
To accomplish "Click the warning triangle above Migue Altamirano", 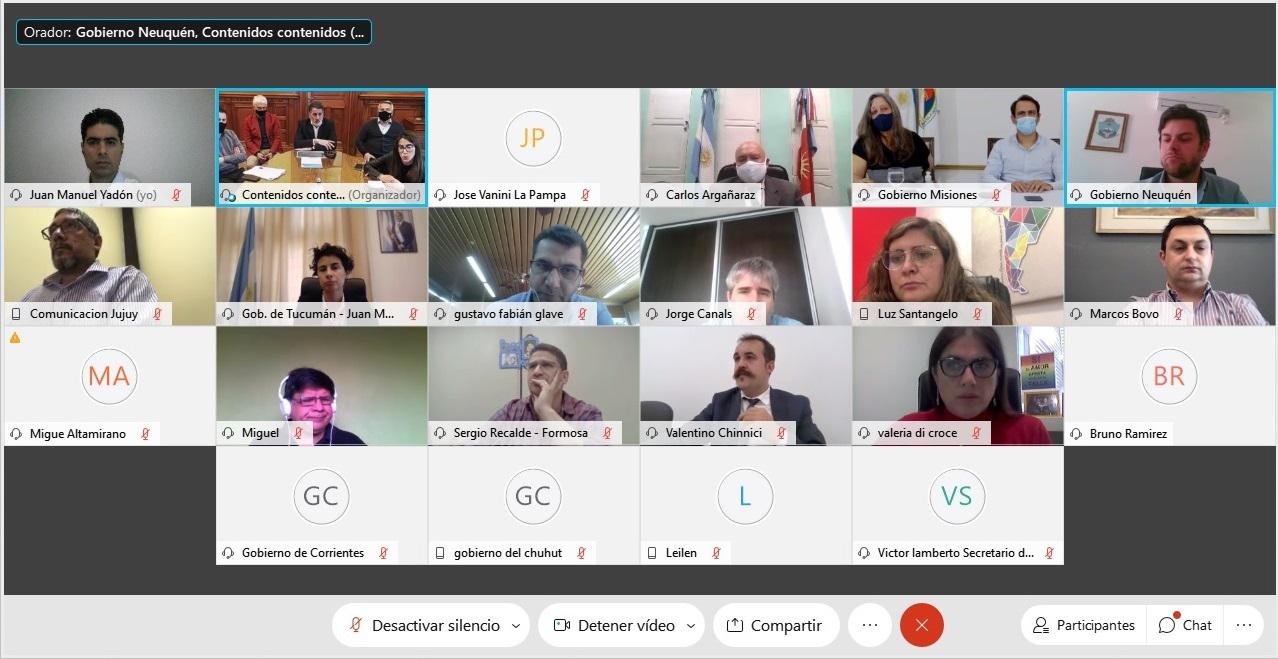I will click(x=15, y=338).
